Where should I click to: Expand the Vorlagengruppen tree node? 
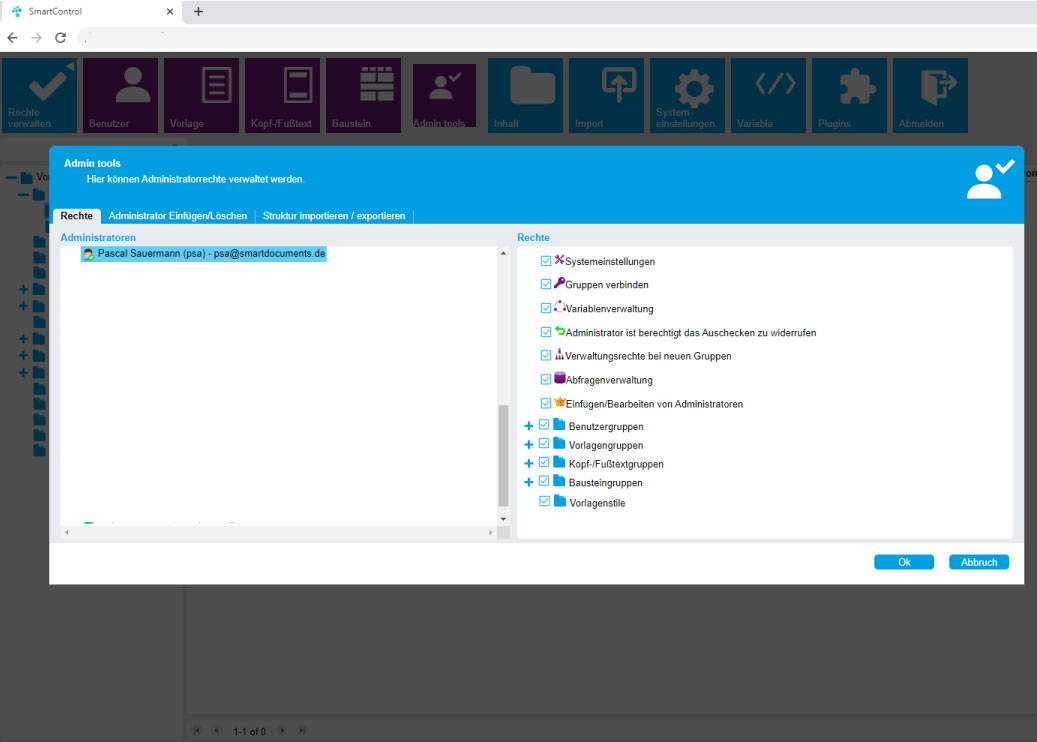[x=529, y=445]
